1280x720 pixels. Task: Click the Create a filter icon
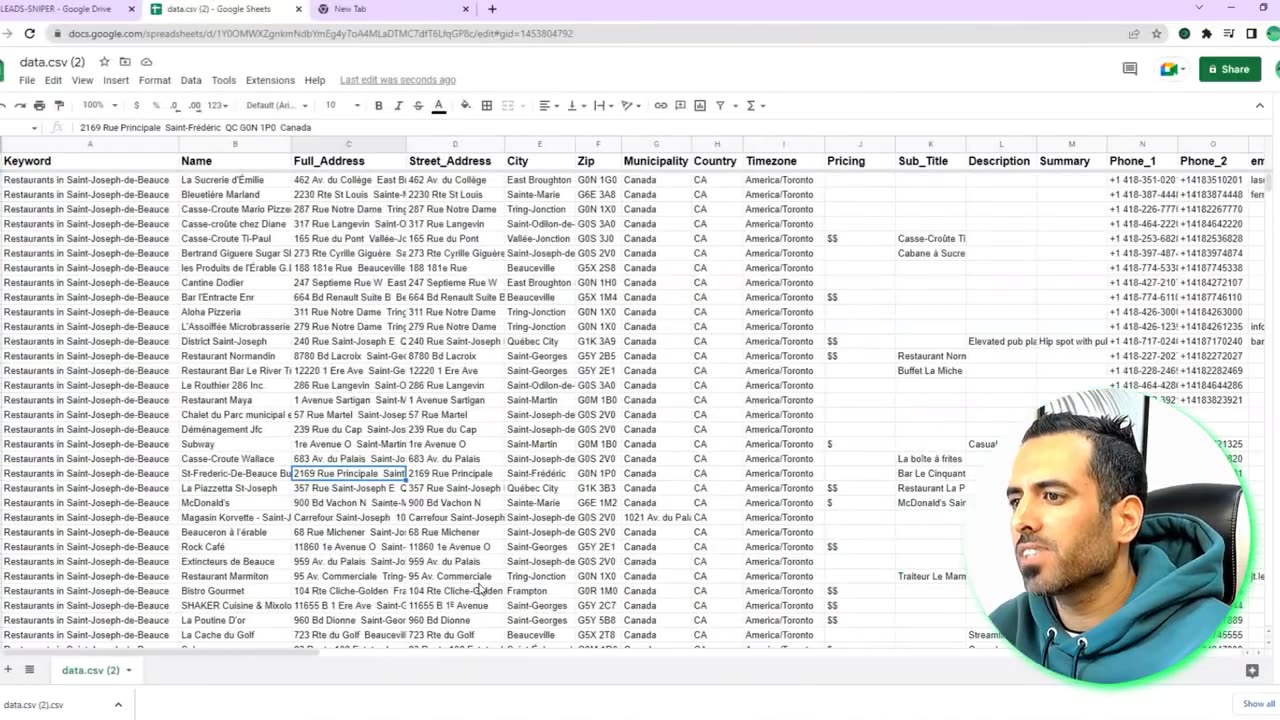pos(722,105)
